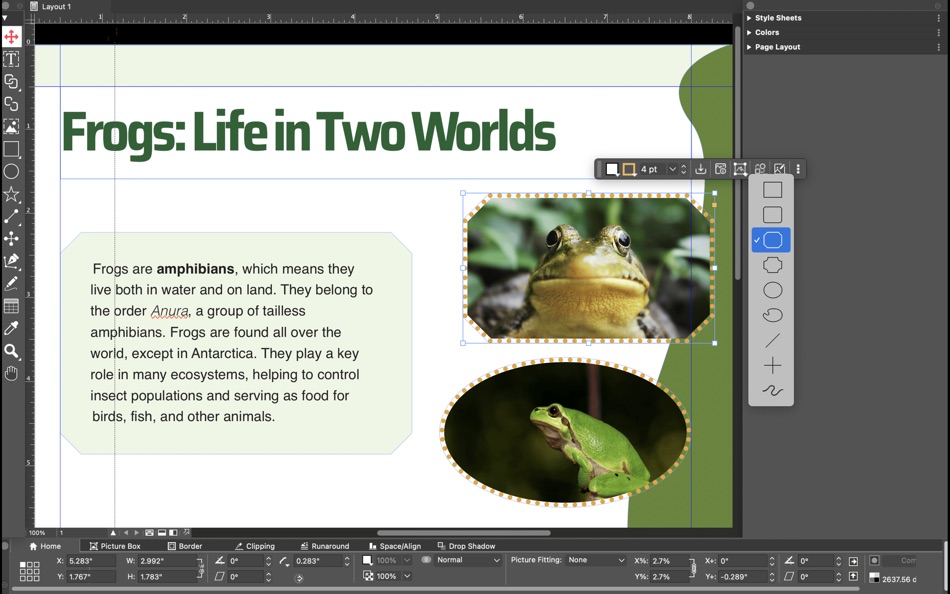Select the Picture Content tool
The height and width of the screenshot is (594, 950).
[x=11, y=126]
